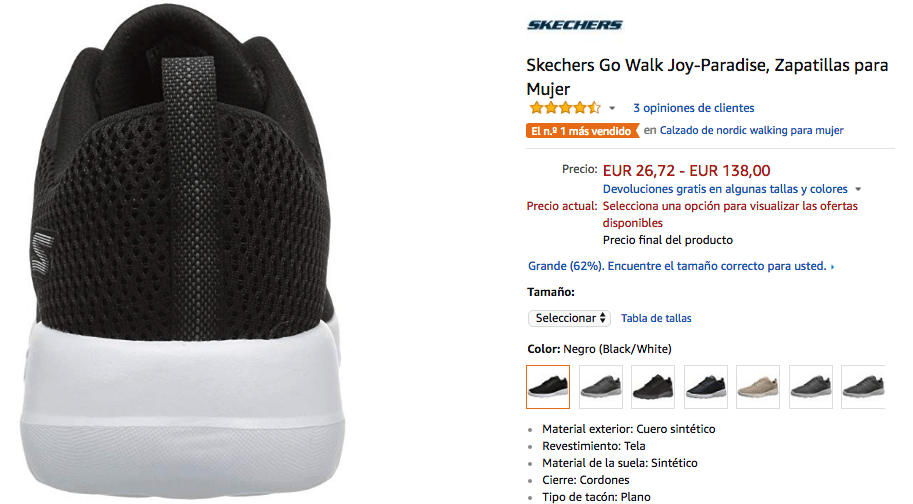The height and width of the screenshot is (504, 913).
Task: Click the large shoe heel product image
Action: pos(182,252)
